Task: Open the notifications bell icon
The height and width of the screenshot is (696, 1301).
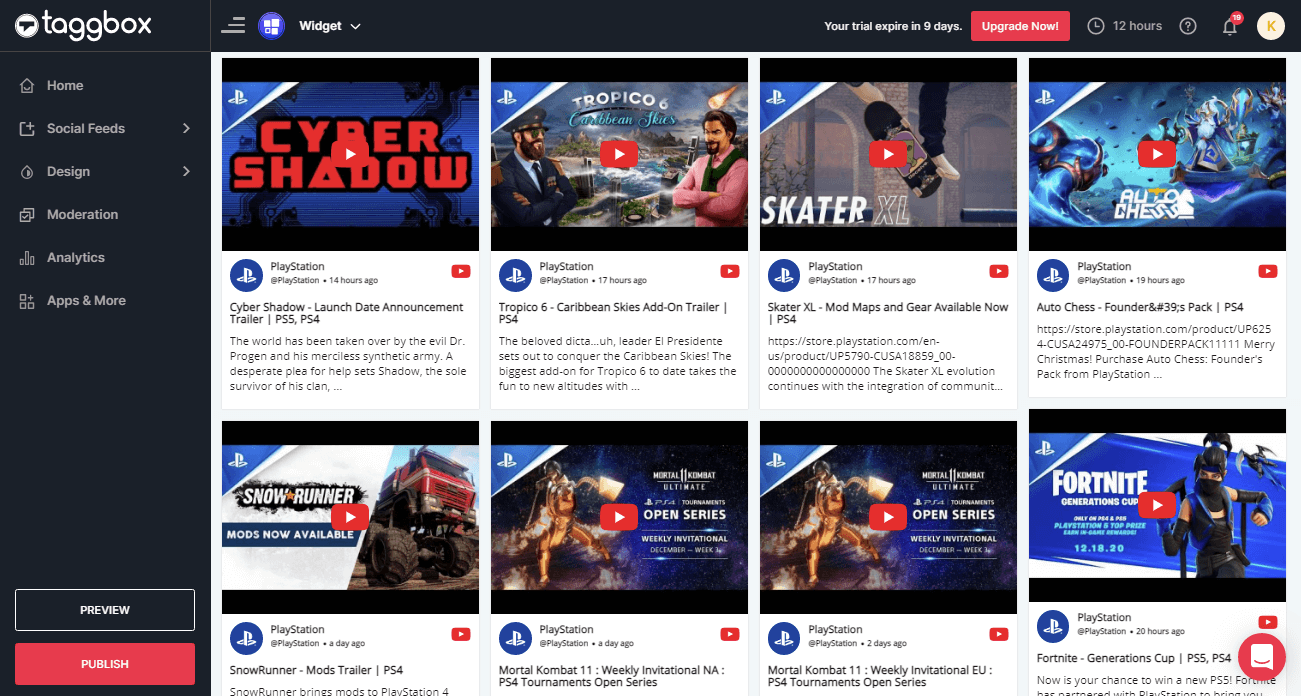Action: click(1230, 26)
